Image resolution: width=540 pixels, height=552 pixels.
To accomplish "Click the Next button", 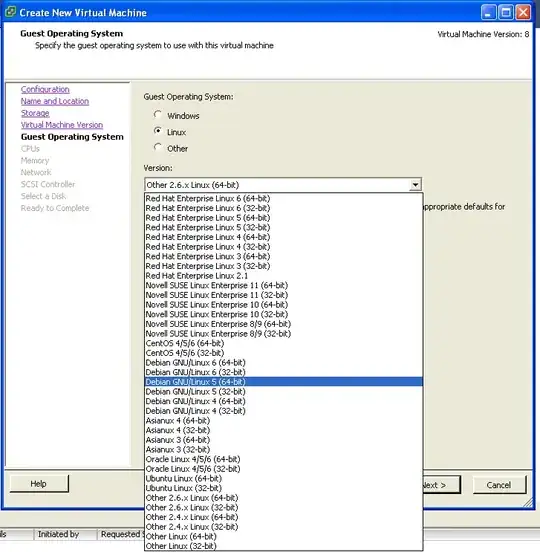I will click(441, 485).
